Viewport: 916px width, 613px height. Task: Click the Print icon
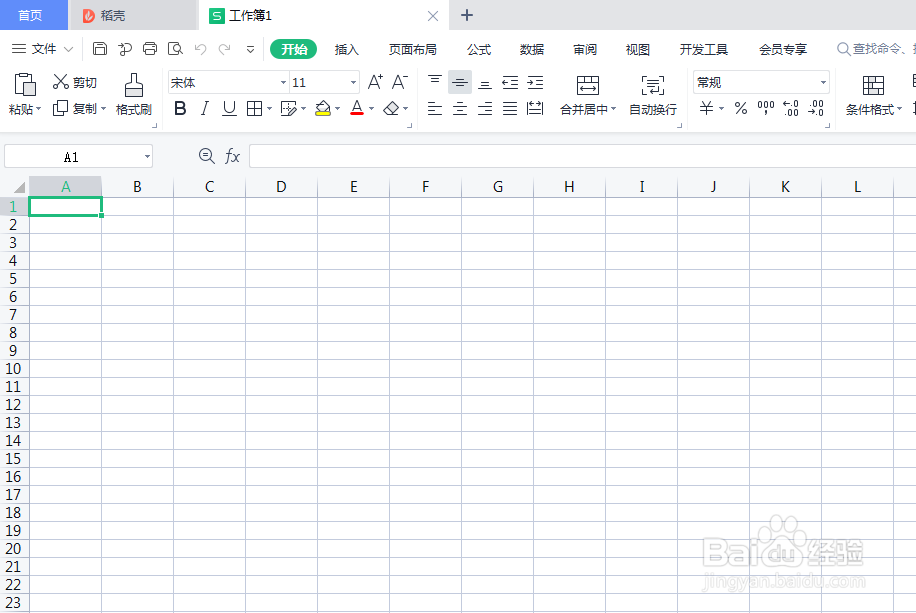tap(150, 49)
